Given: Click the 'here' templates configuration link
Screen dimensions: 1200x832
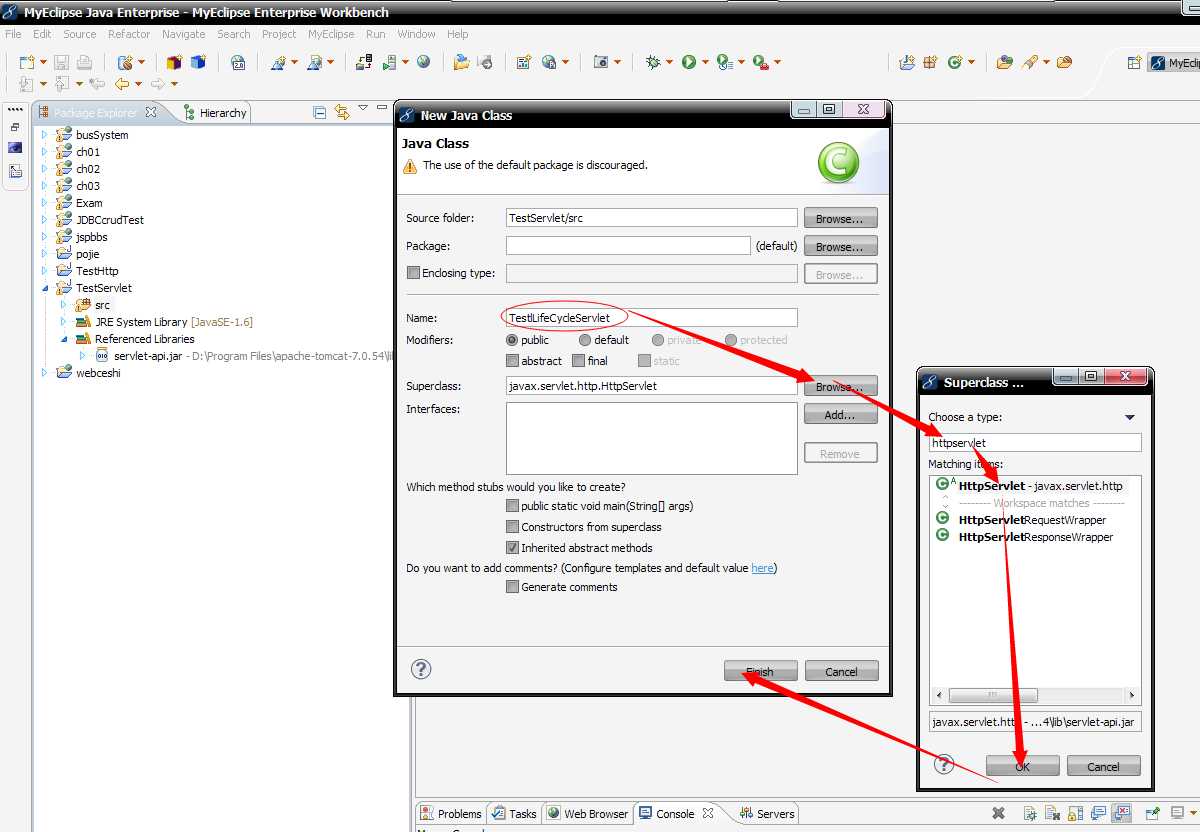Looking at the screenshot, I should (x=762, y=568).
